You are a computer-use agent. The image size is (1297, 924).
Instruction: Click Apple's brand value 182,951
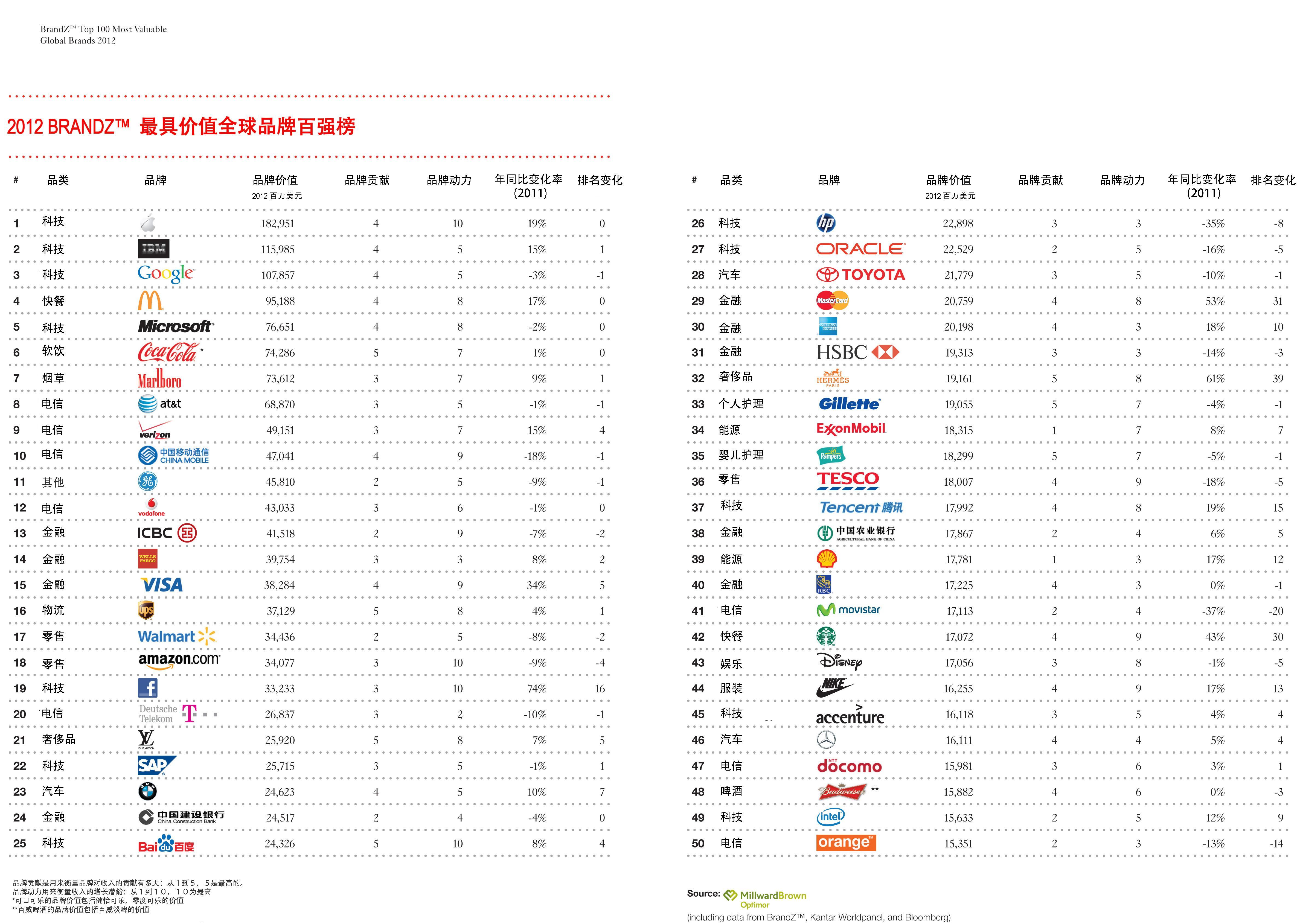point(278,224)
